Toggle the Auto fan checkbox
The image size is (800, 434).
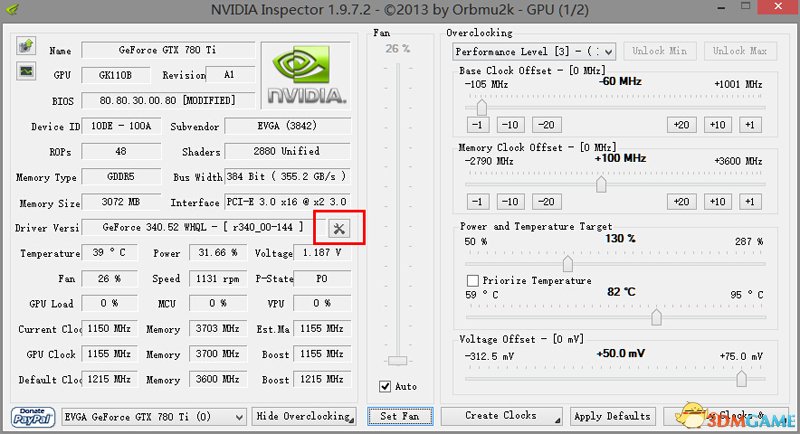pyautogui.click(x=385, y=387)
